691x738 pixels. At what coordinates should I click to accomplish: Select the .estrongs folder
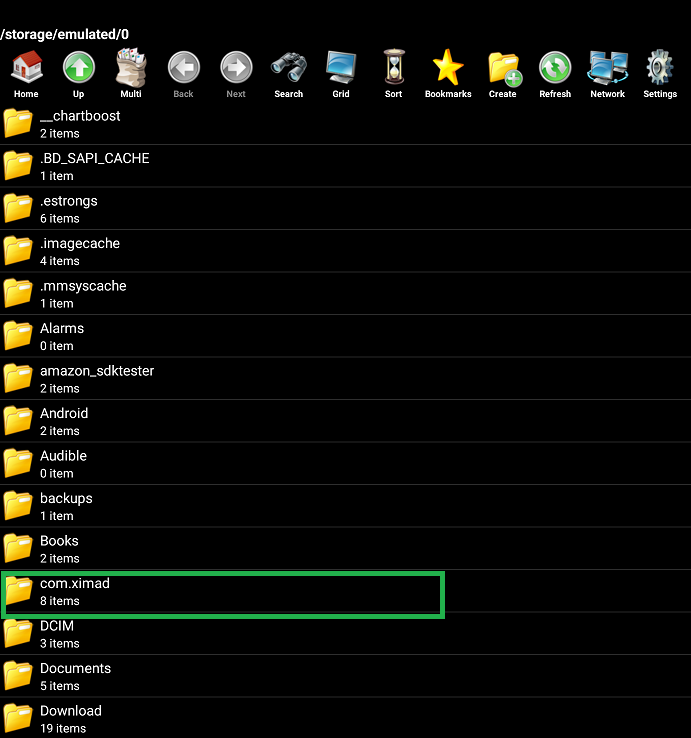(68, 209)
